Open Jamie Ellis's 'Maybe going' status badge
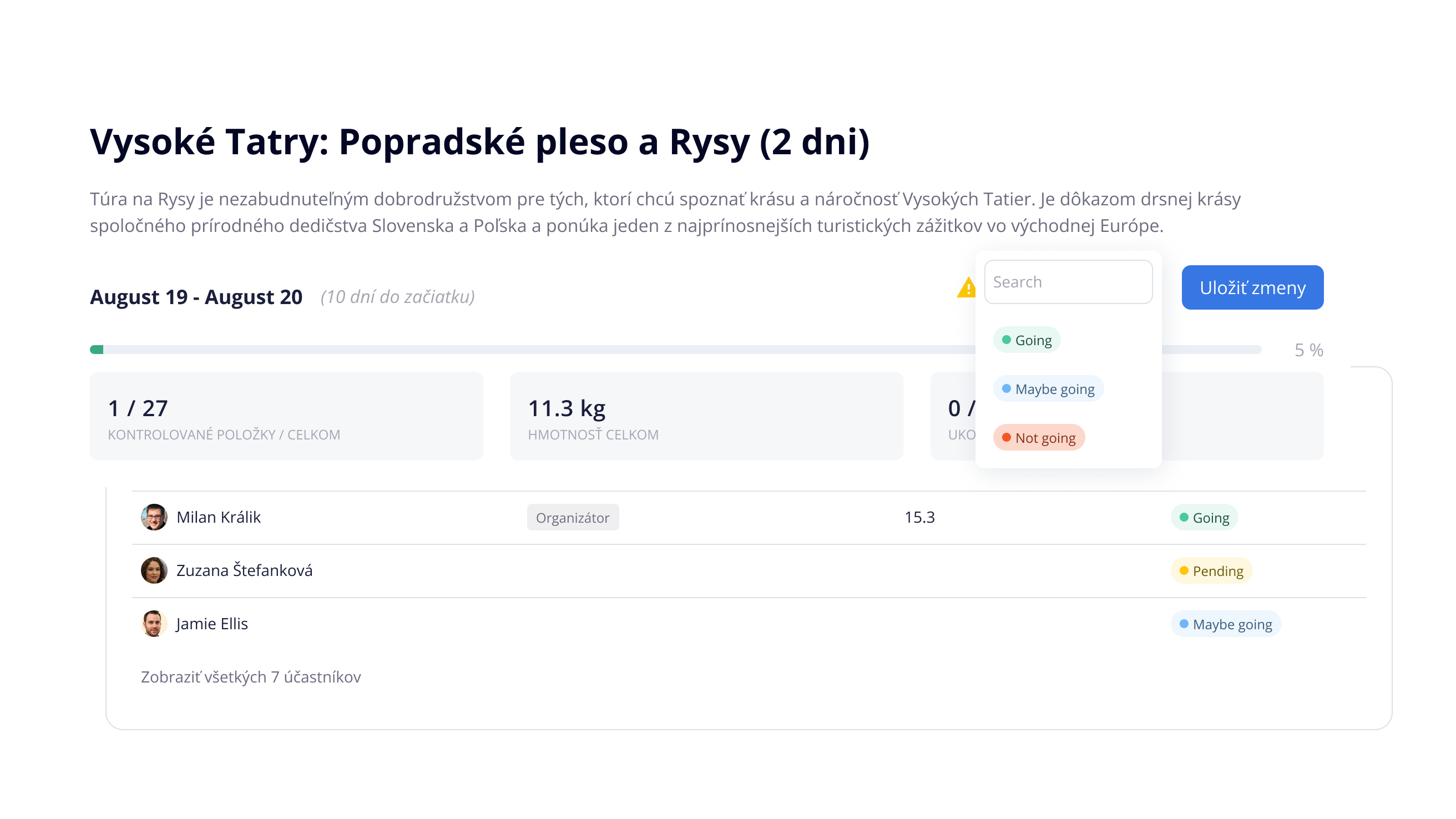 click(1225, 624)
